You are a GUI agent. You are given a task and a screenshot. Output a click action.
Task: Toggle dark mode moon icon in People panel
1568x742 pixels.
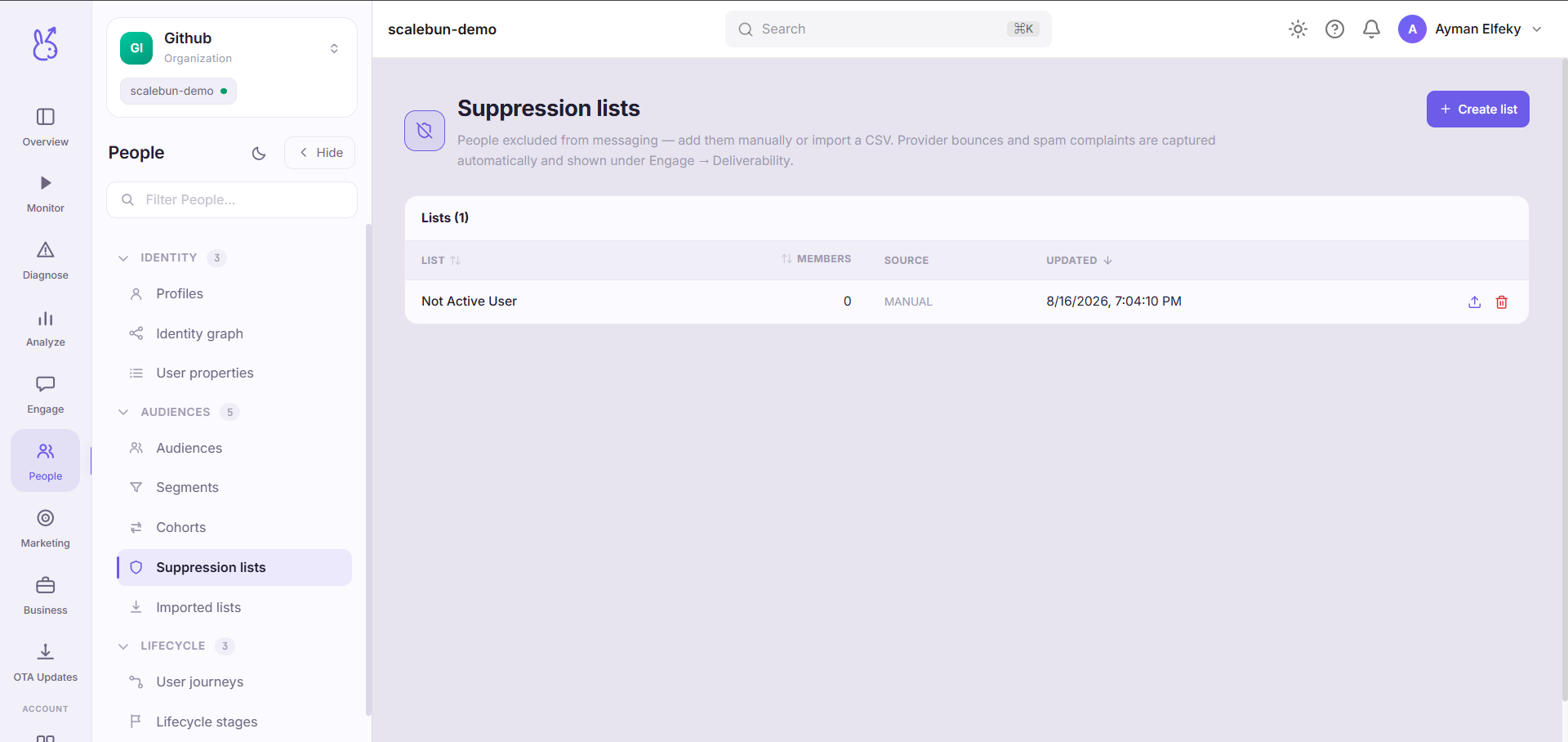(x=259, y=153)
